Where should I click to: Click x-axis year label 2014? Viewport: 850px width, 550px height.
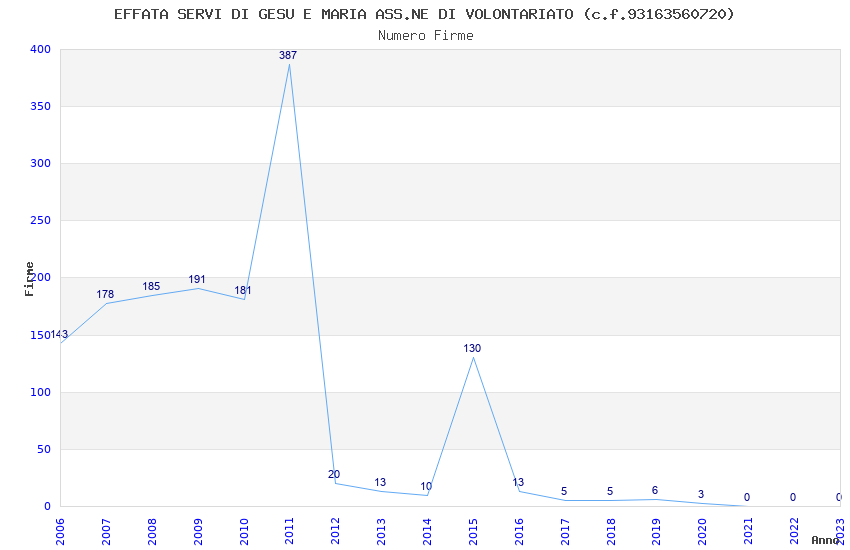[x=427, y=531]
